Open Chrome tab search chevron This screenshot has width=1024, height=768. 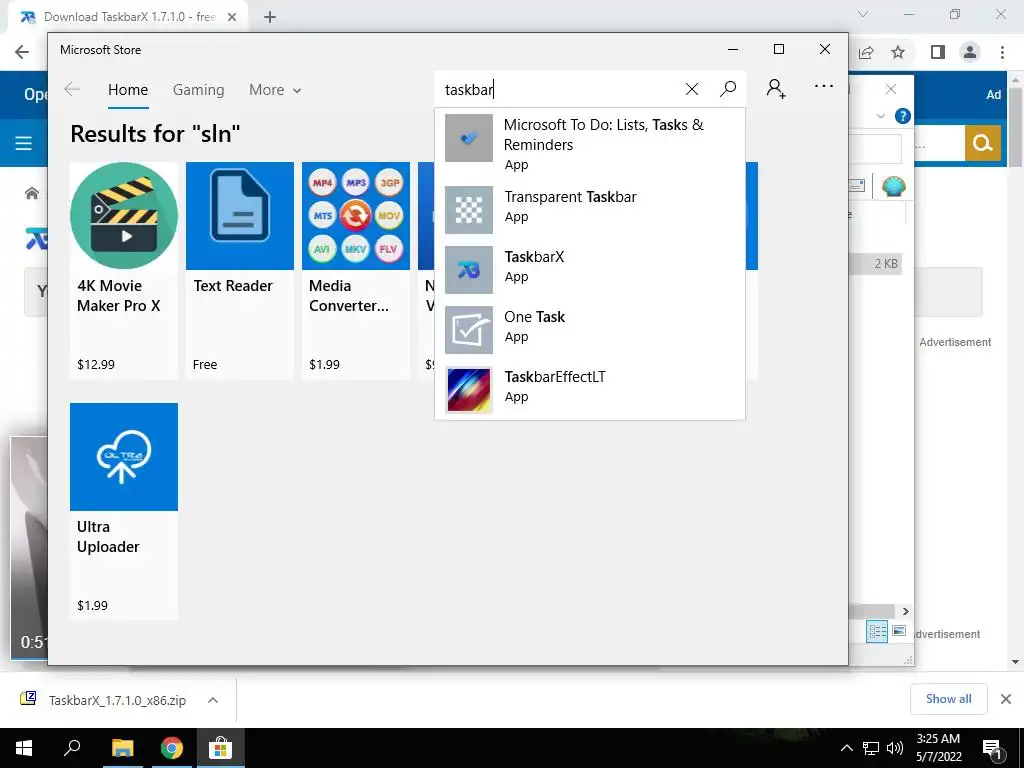point(863,14)
